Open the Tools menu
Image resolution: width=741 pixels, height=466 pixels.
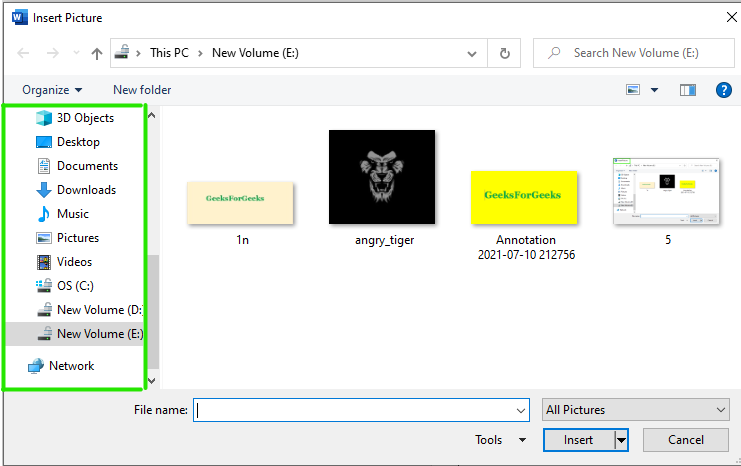click(x=500, y=440)
